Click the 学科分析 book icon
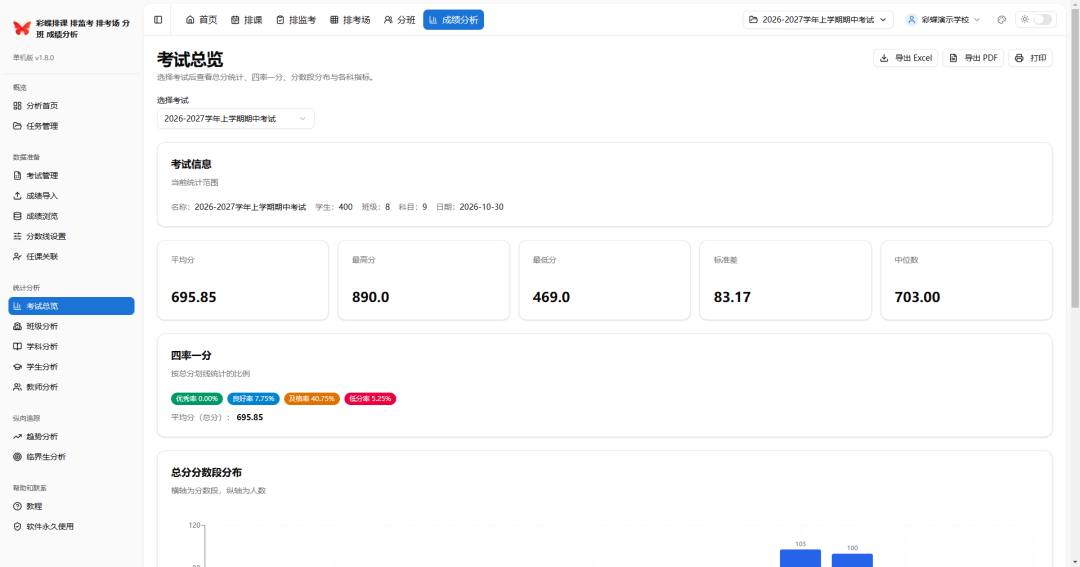 click(x=17, y=347)
